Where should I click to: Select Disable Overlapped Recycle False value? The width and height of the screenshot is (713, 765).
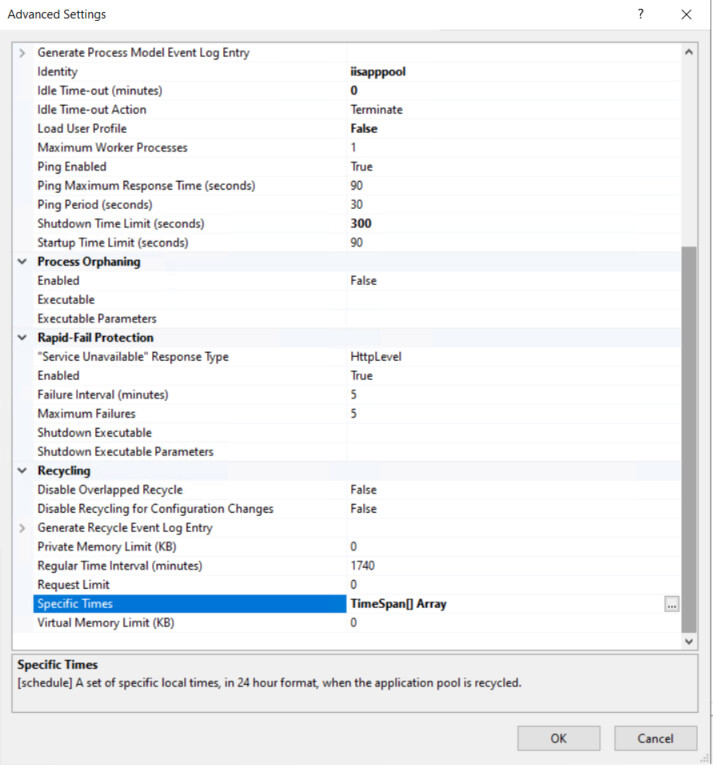pyautogui.click(x=363, y=490)
